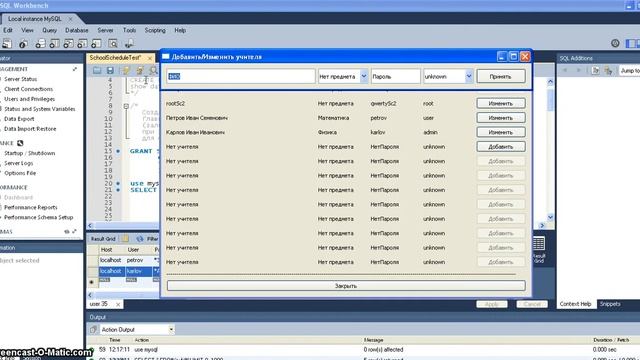640x360 pixels.
Task: Open Performance Reports in navigator
Action: click(31, 207)
